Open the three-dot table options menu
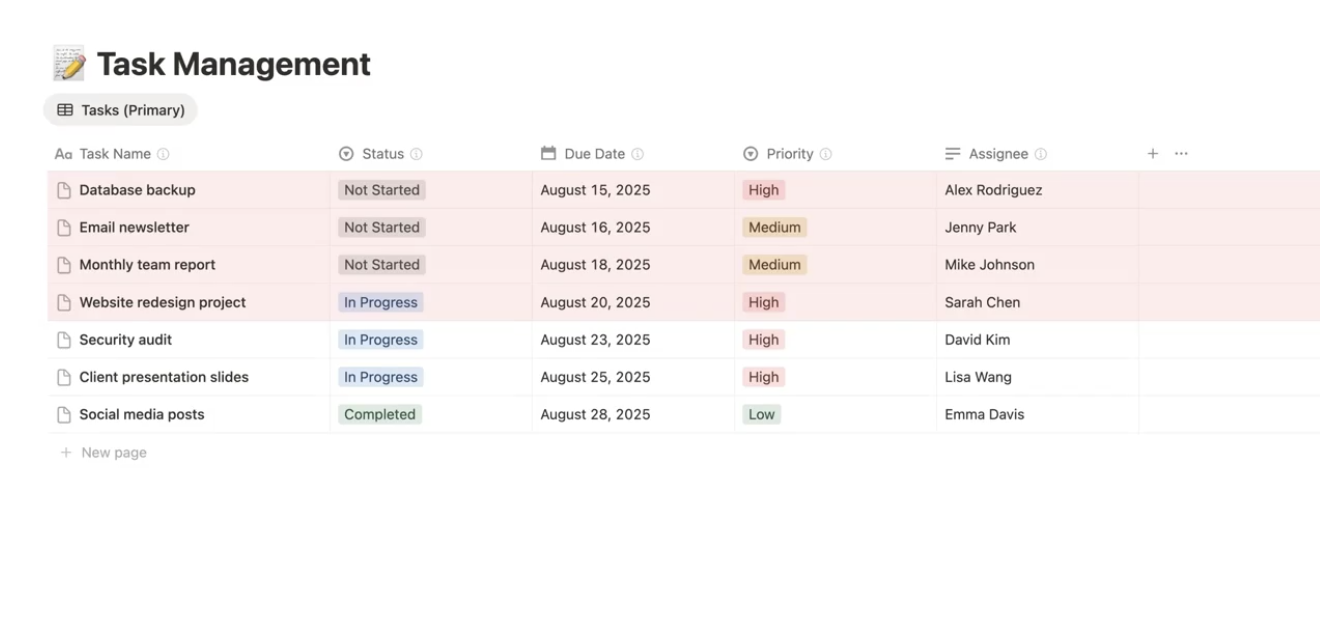 (x=1181, y=154)
